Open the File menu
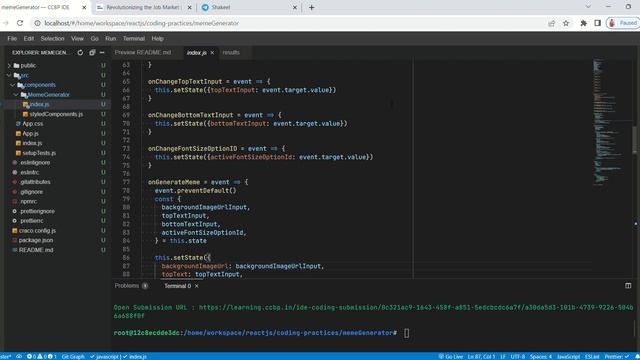Viewport: 640px width, 360px height. pos(12,39)
